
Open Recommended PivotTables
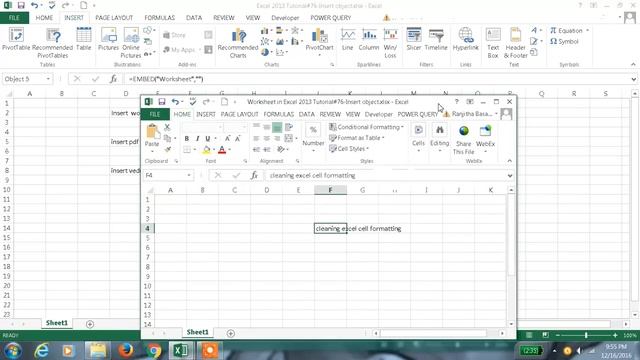[53, 43]
